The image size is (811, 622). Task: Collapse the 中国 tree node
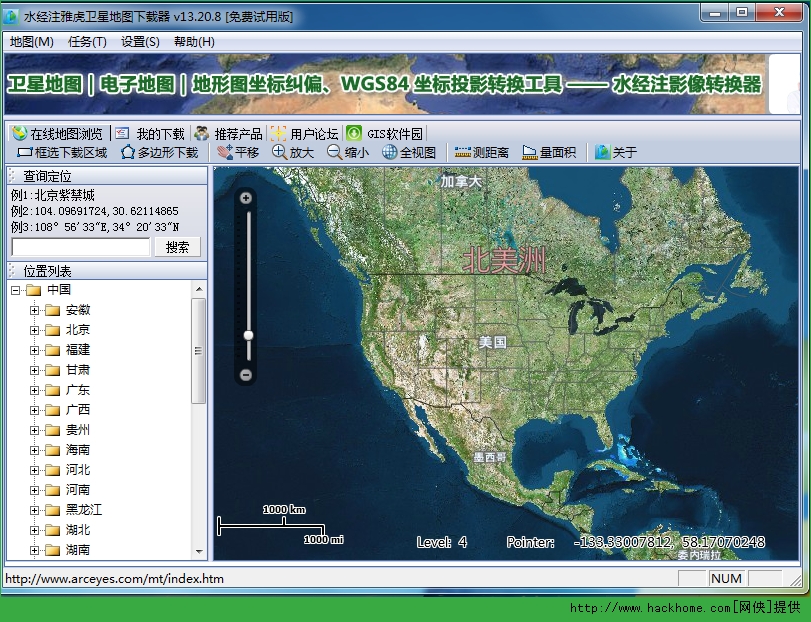pos(16,290)
